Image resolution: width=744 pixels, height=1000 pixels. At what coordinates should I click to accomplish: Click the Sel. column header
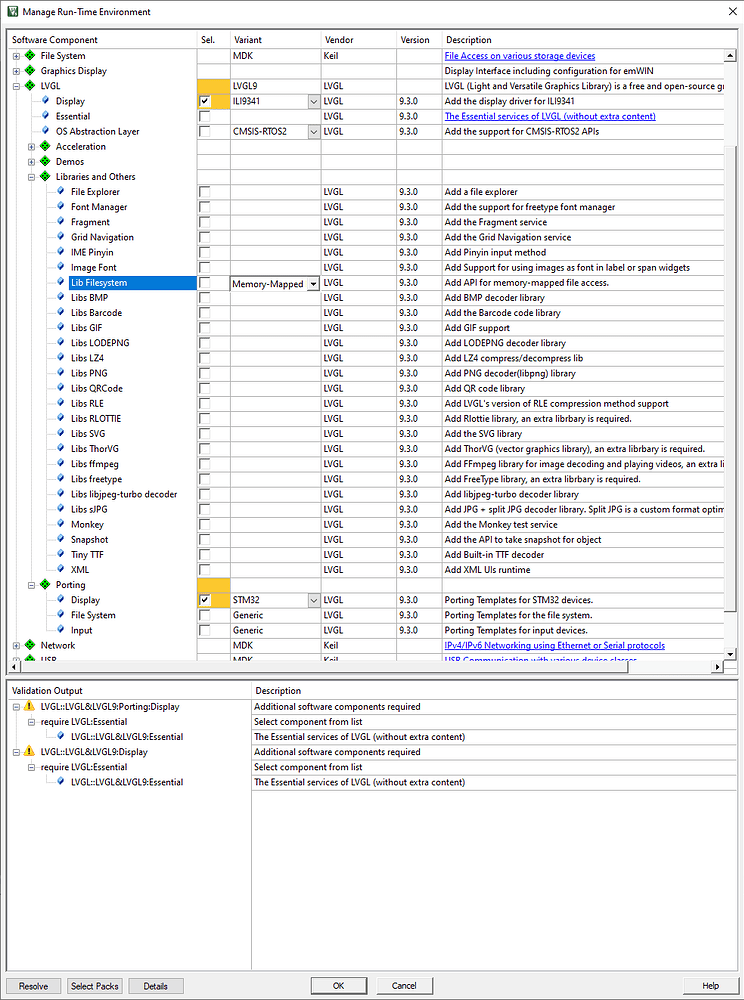214,40
